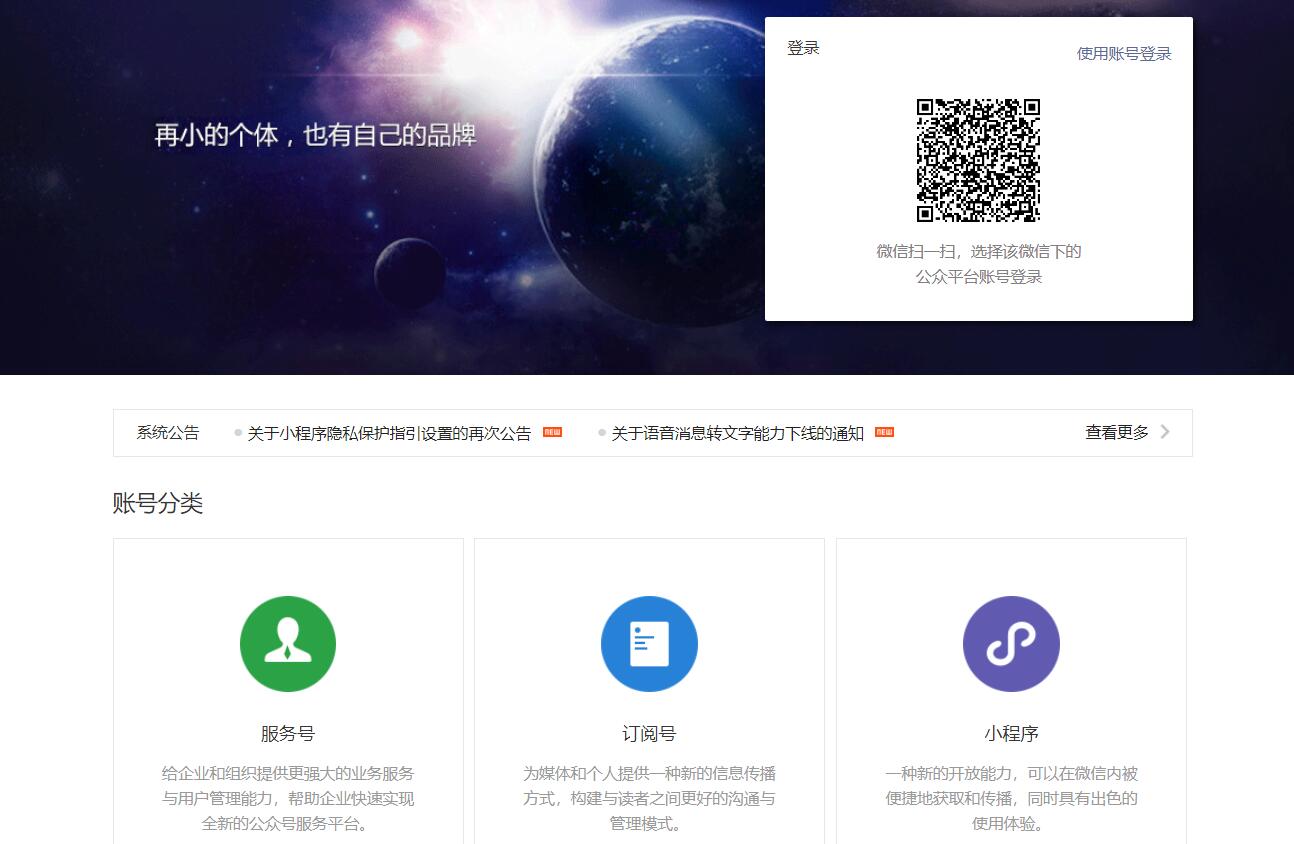Click the 小程序 title text

coord(1011,734)
